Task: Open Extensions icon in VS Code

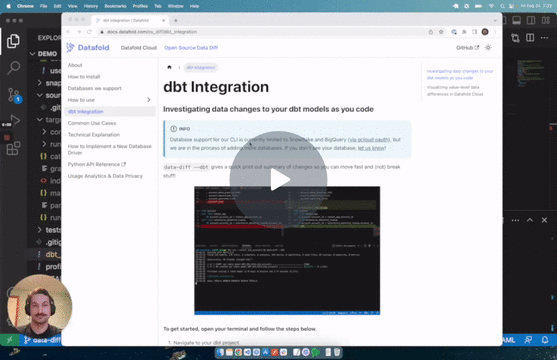Action: [x=13, y=148]
